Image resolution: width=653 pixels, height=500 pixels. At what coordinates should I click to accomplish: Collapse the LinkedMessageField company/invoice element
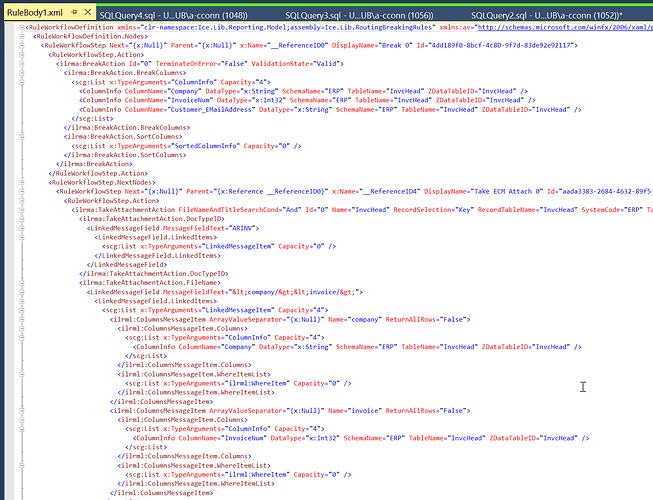[x=22, y=292]
